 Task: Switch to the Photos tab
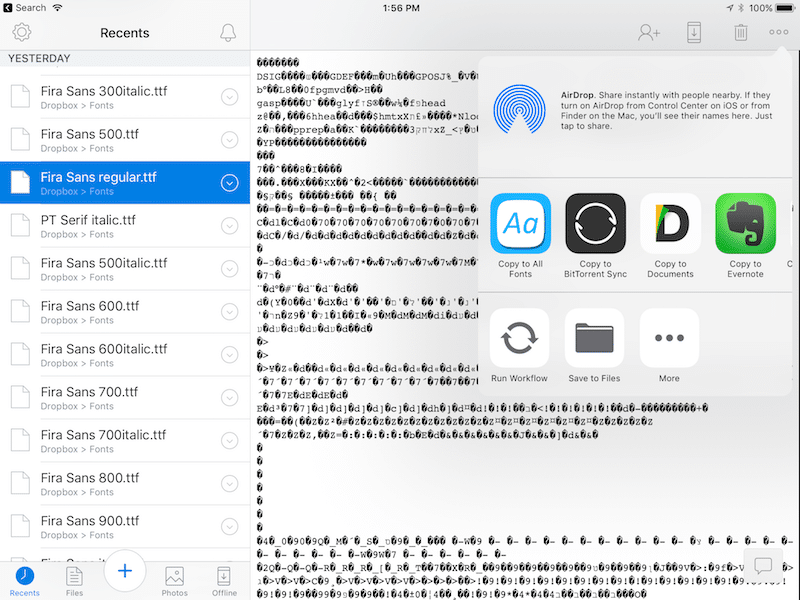(x=174, y=577)
